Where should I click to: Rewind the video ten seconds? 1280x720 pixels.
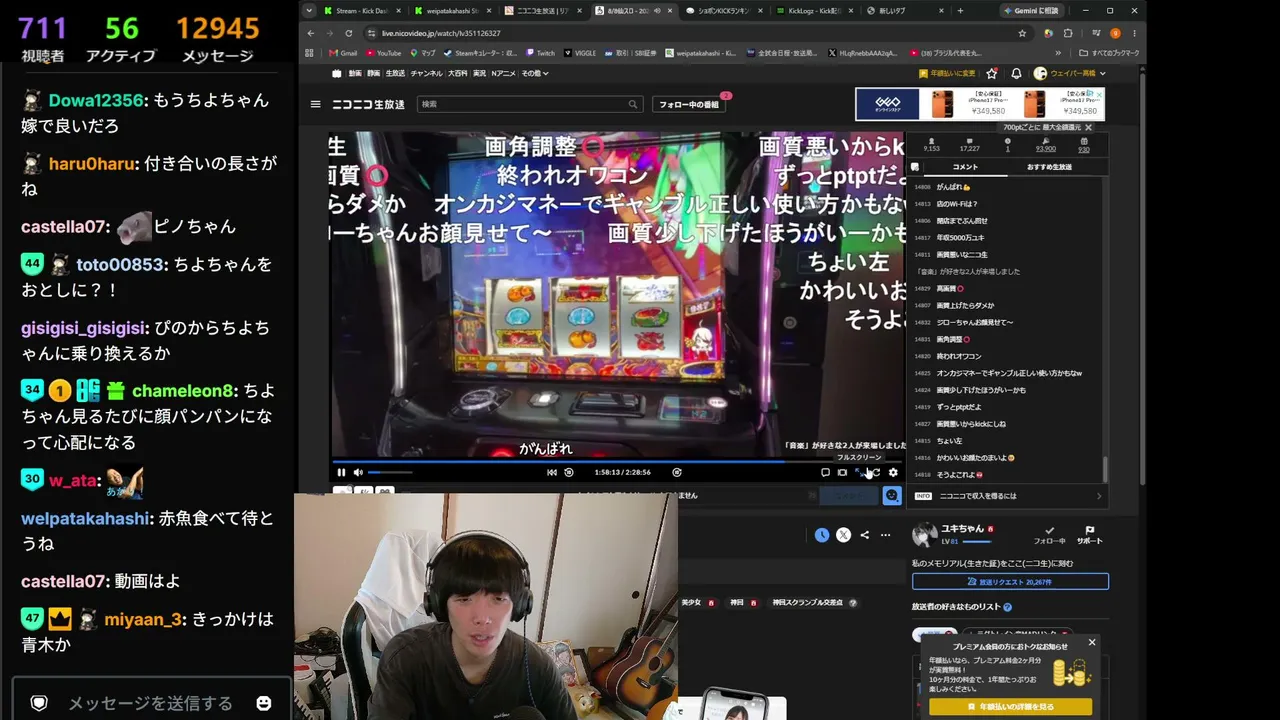pyautogui.click(x=569, y=472)
